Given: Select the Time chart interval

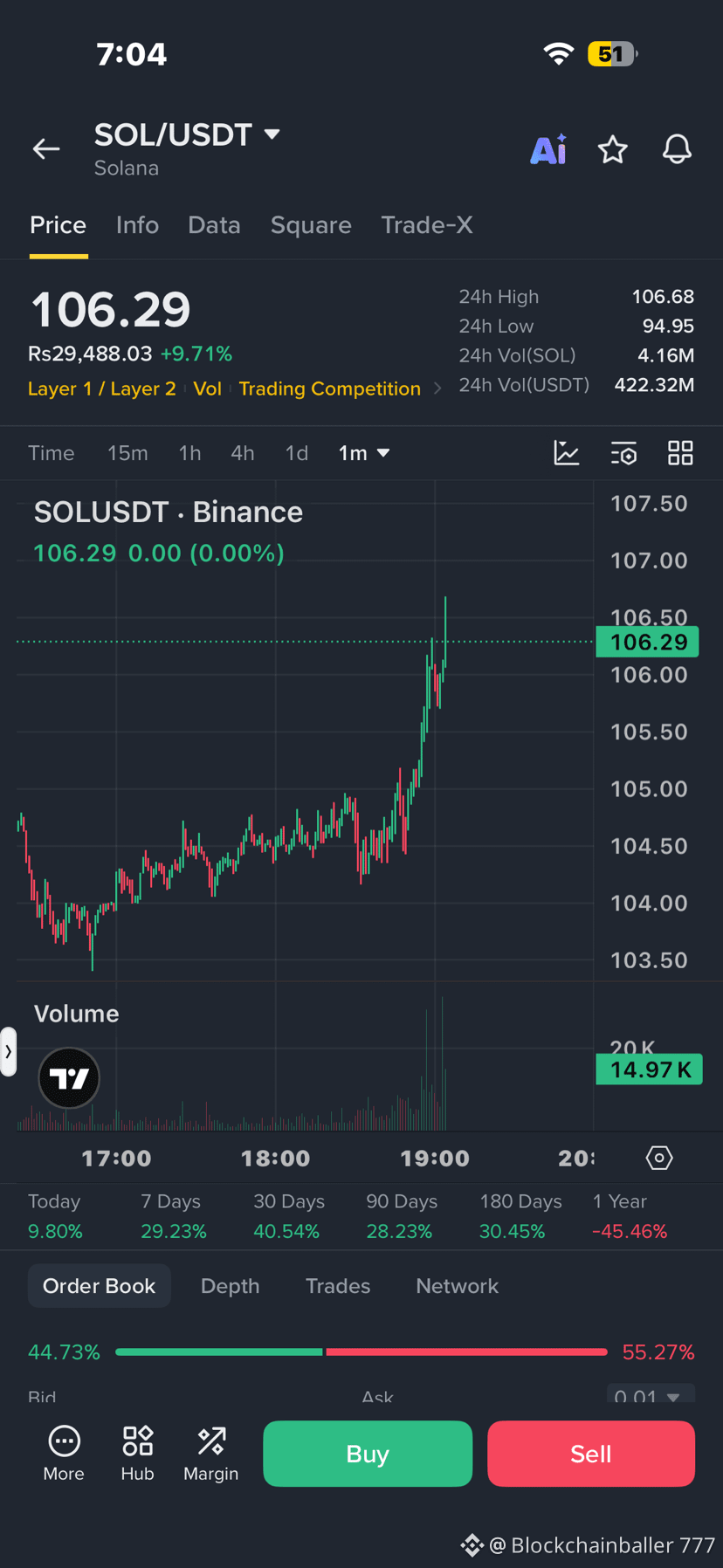Looking at the screenshot, I should (52, 453).
